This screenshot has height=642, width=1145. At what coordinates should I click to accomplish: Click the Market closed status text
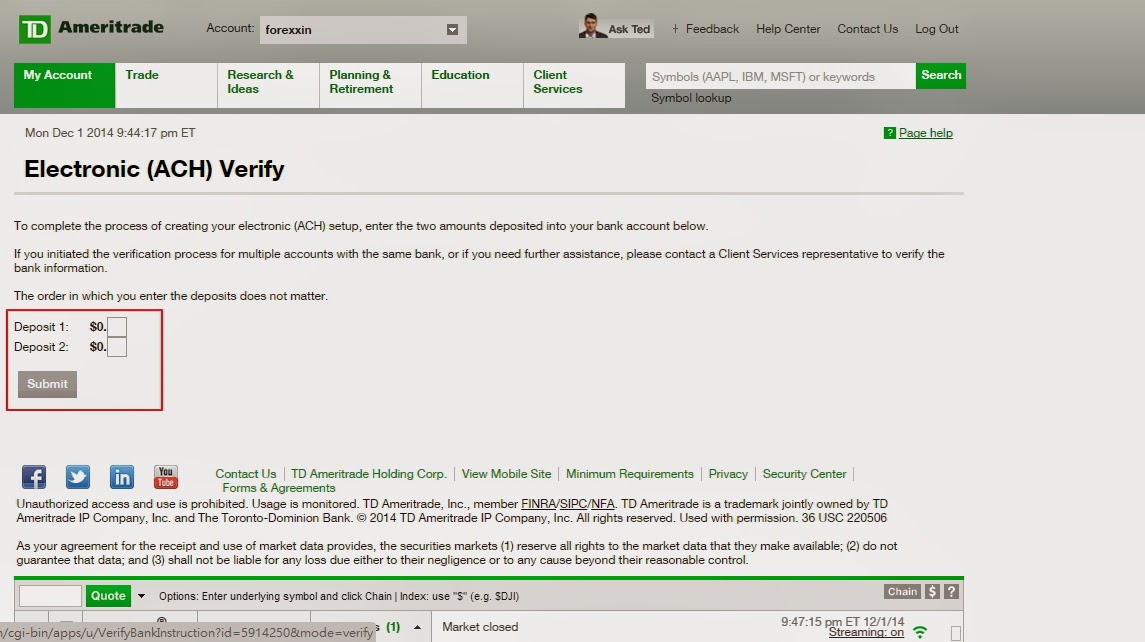click(x=480, y=627)
